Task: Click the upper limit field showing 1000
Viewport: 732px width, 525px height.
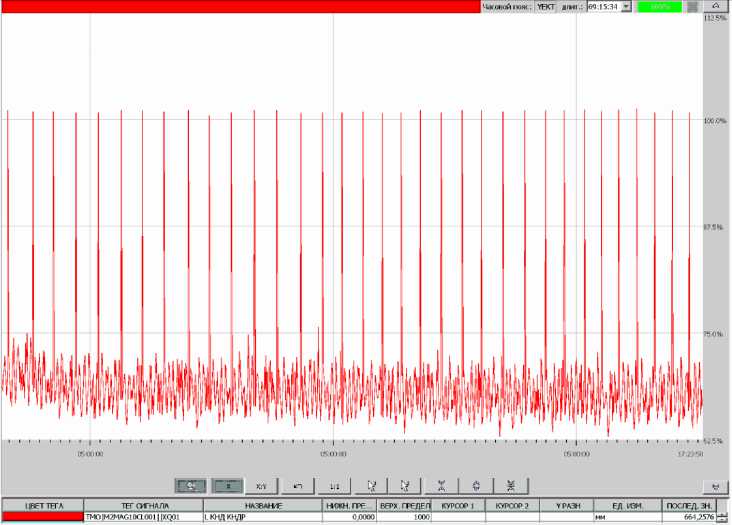Action: [403, 517]
